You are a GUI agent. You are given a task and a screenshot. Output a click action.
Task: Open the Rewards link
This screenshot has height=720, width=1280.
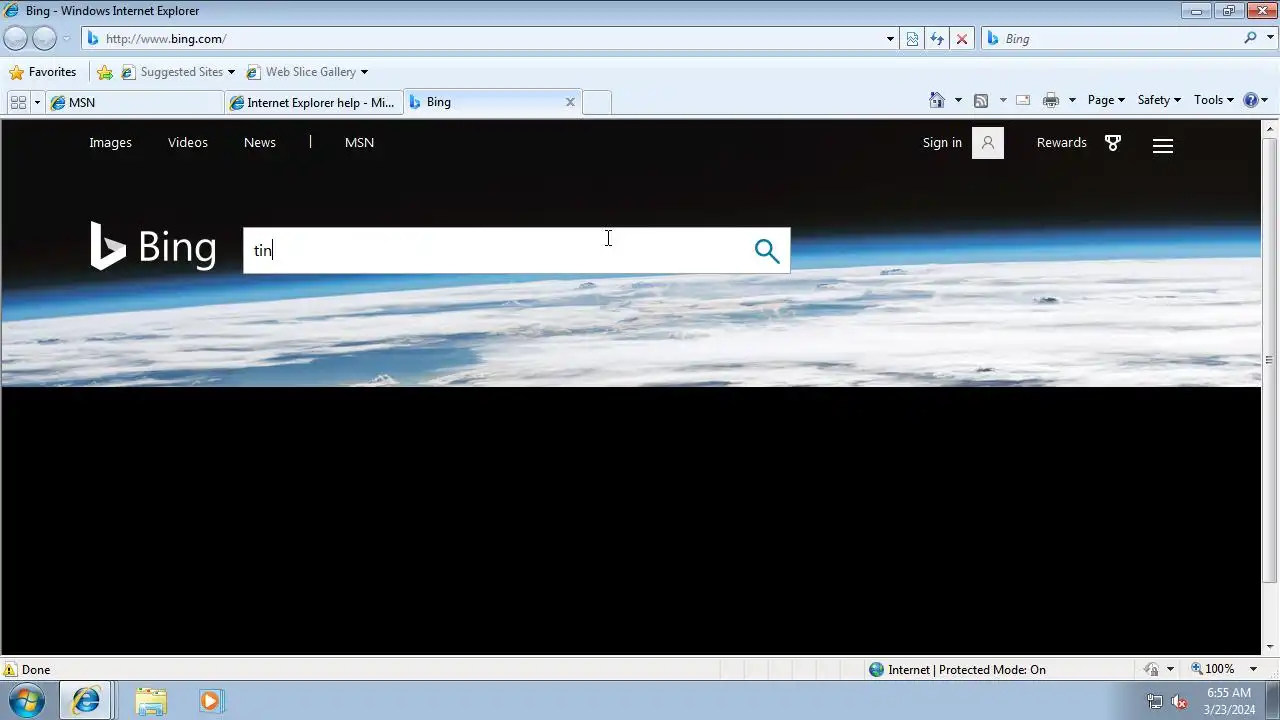1062,142
